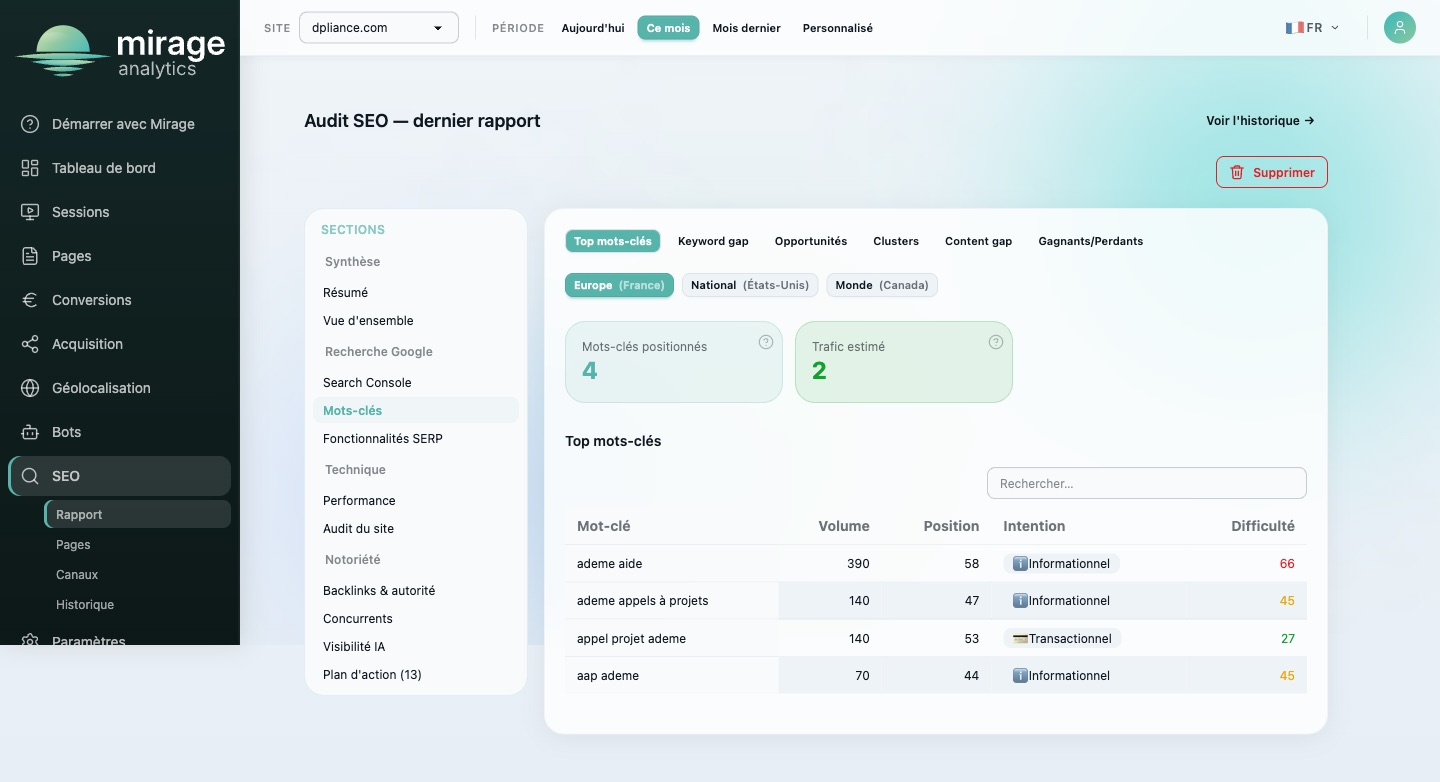1440x782 pixels.
Task: Click the SEO magnifier icon
Action: coord(30,476)
